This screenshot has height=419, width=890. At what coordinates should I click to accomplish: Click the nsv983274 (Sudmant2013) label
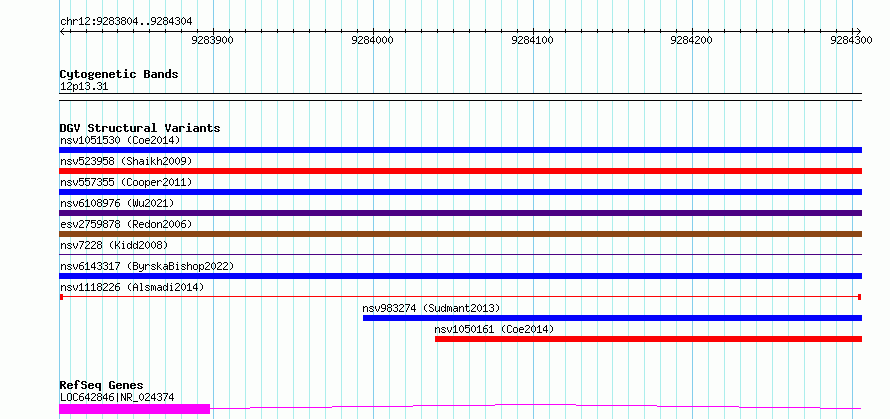tap(431, 308)
